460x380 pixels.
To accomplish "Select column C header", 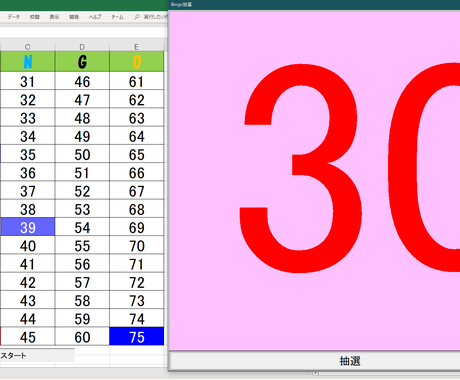I will [x=28, y=47].
